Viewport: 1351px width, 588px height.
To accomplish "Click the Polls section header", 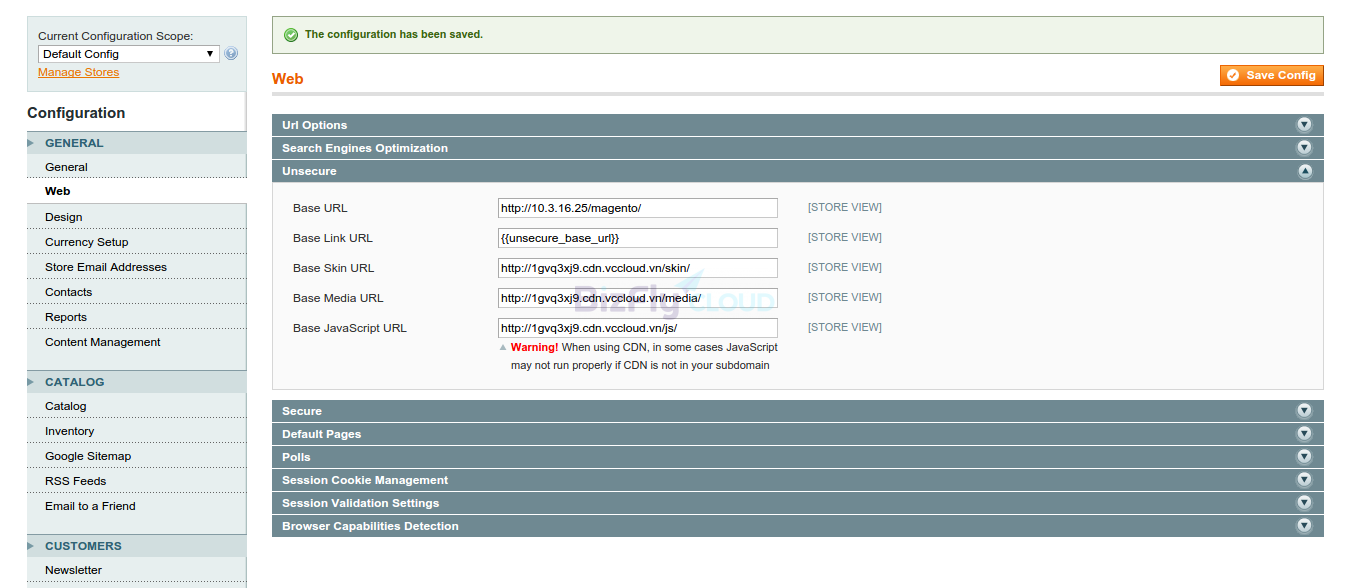I will pos(797,457).
